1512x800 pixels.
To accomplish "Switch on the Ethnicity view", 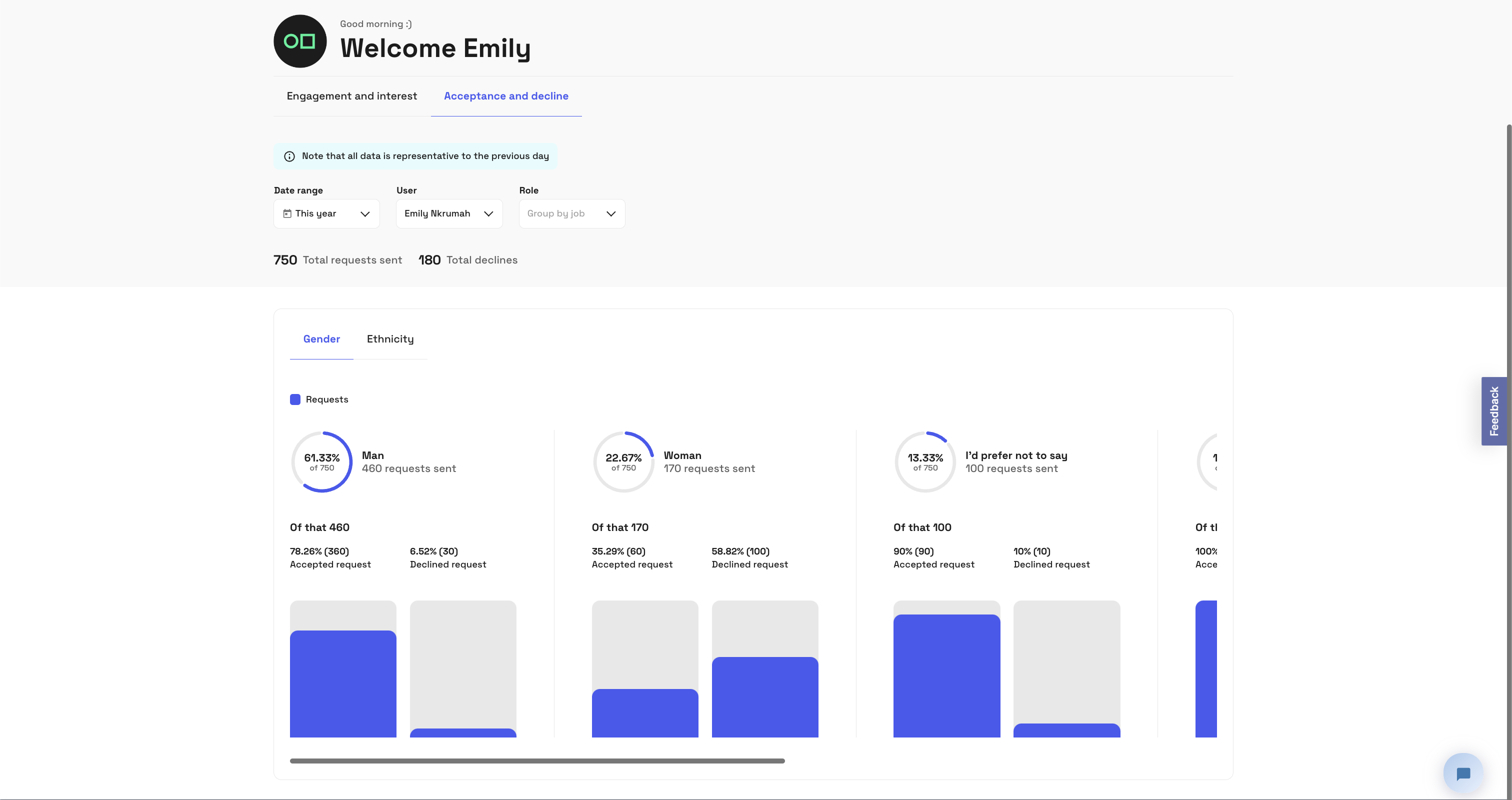I will (389, 338).
